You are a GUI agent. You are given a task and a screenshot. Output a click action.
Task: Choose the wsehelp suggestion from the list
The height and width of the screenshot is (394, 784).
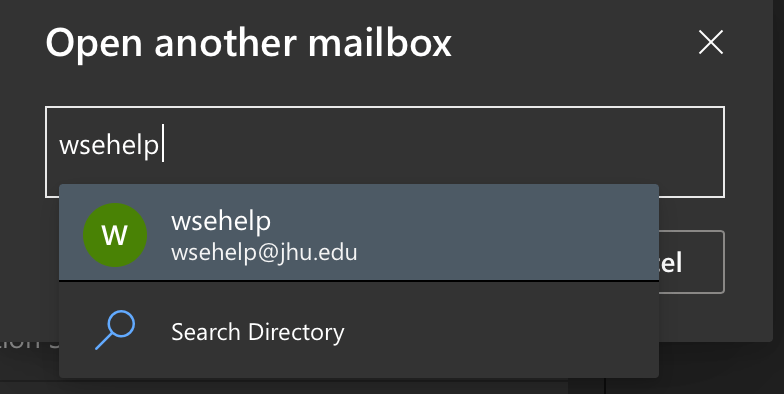tap(358, 232)
